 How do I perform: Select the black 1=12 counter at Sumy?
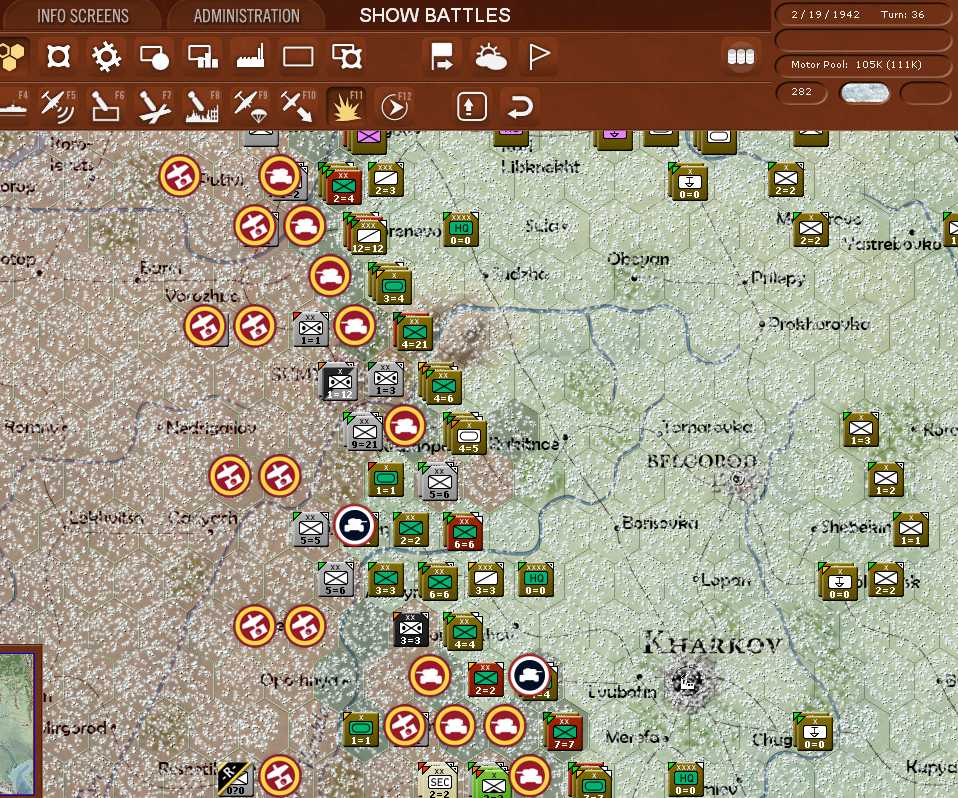click(339, 383)
